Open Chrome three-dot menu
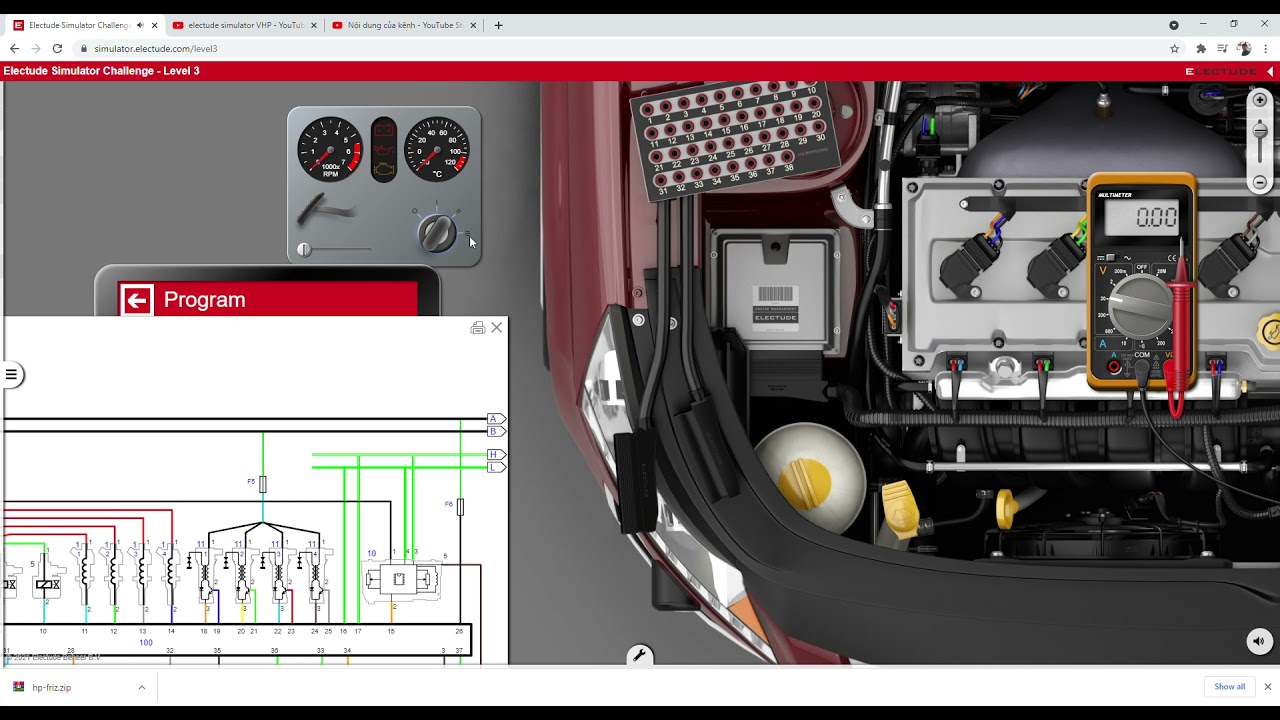This screenshot has width=1280, height=720. 1265,48
